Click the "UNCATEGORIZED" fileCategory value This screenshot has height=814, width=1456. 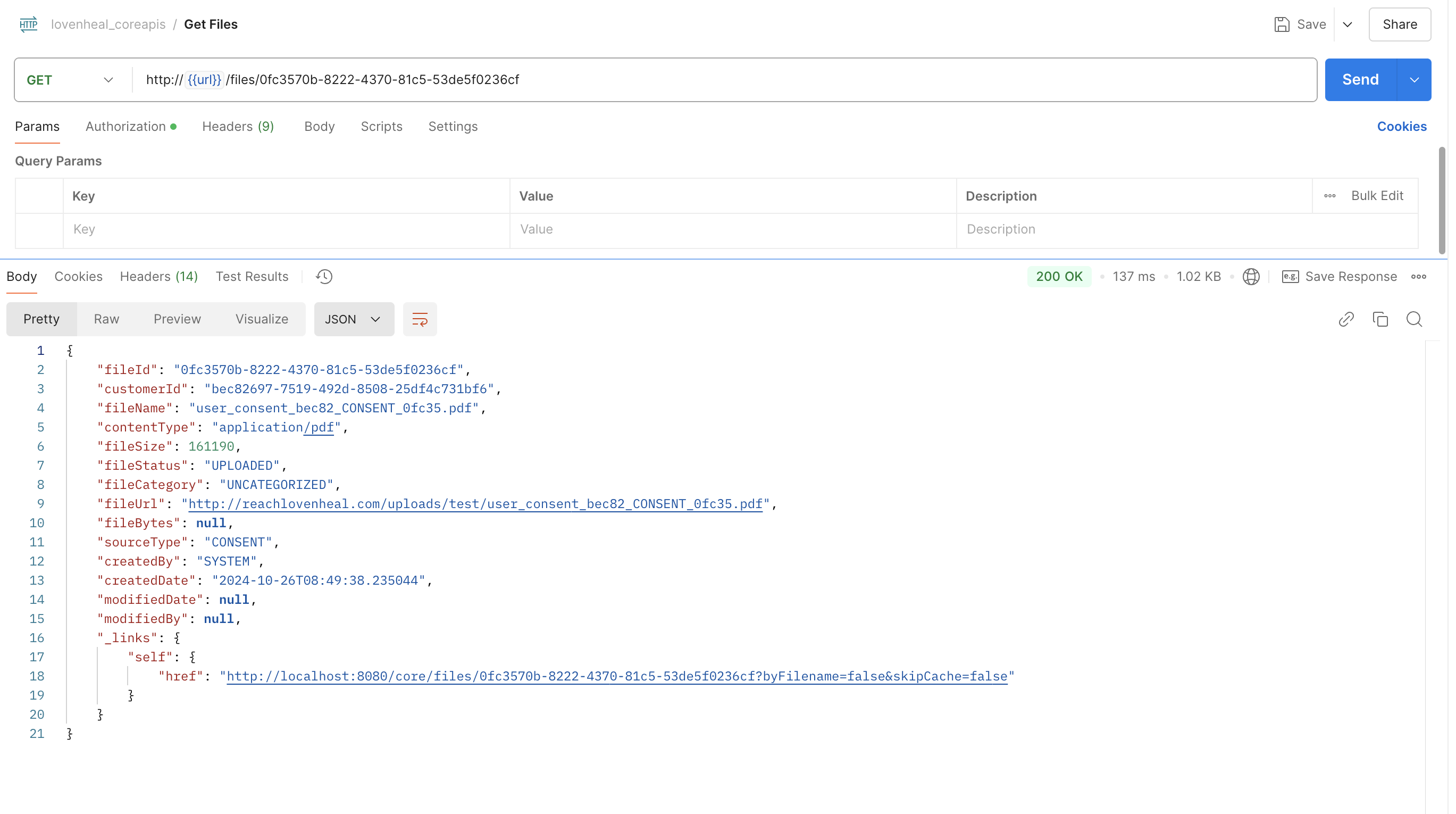[x=277, y=485]
